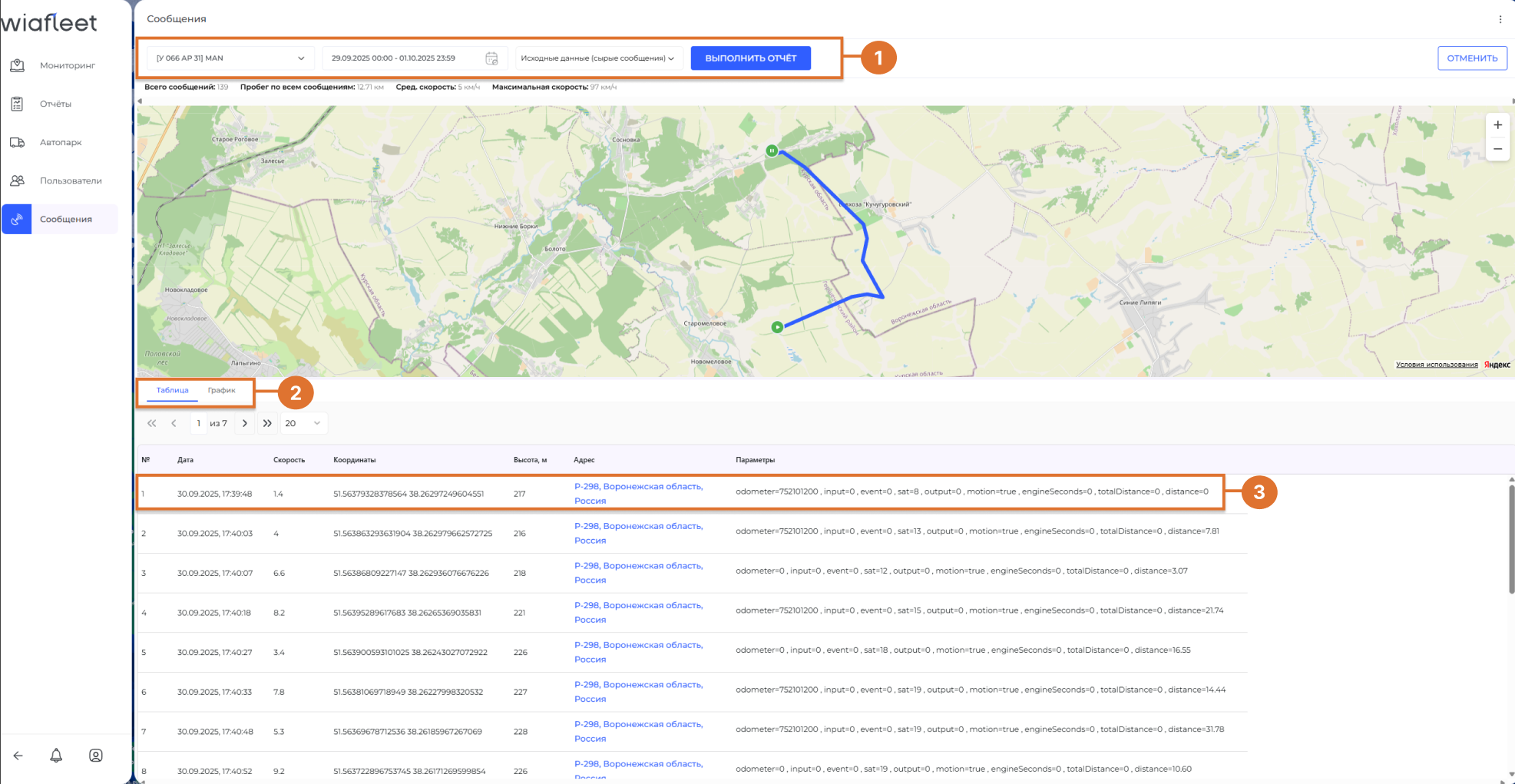Image resolution: width=1515 pixels, height=784 pixels.
Task: Open the Users sidebar icon
Action: 18,180
